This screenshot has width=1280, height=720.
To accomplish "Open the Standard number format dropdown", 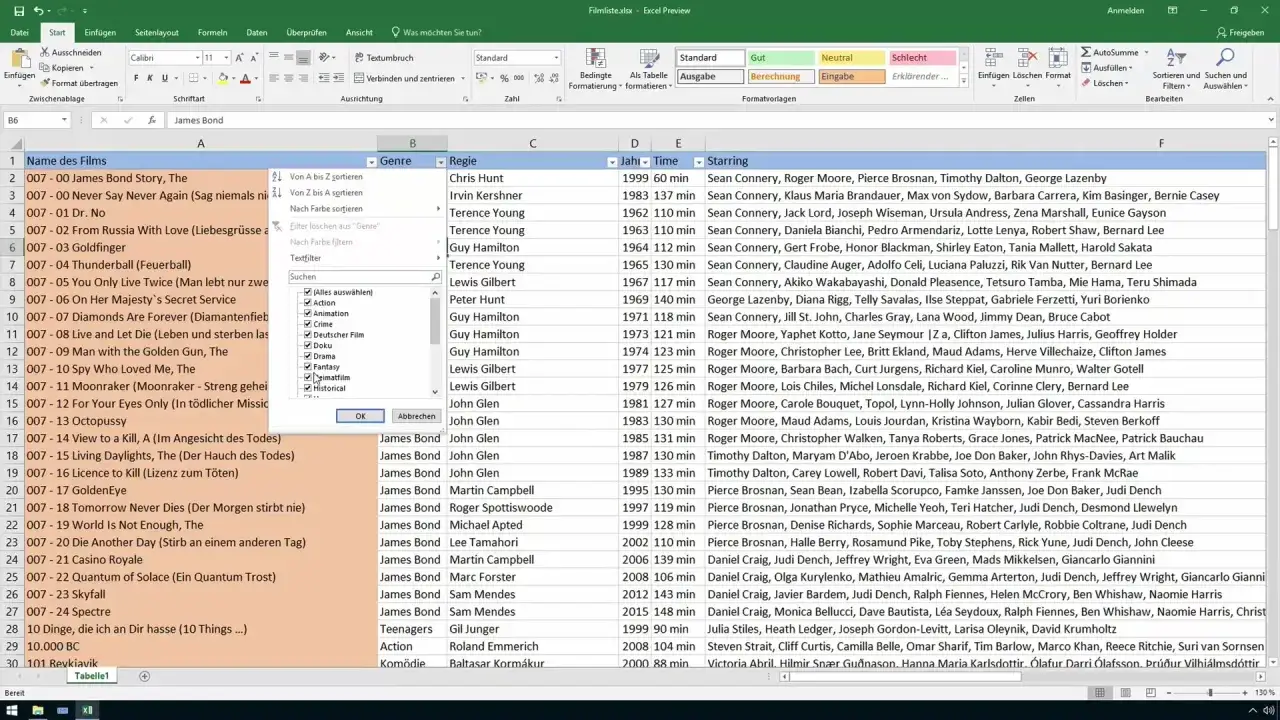I will coord(556,58).
